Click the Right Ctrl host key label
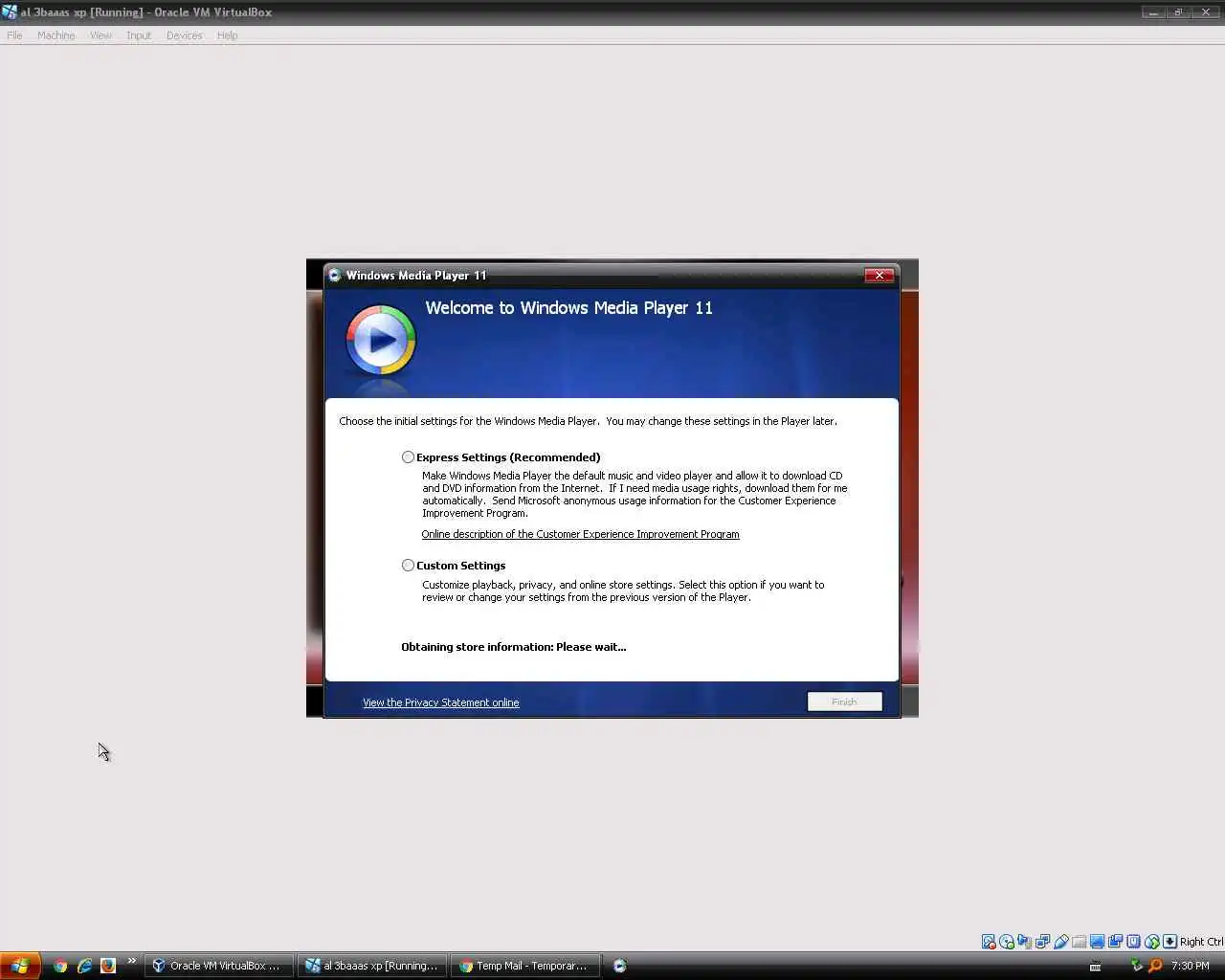This screenshot has height=980, width=1225. (x=1201, y=942)
